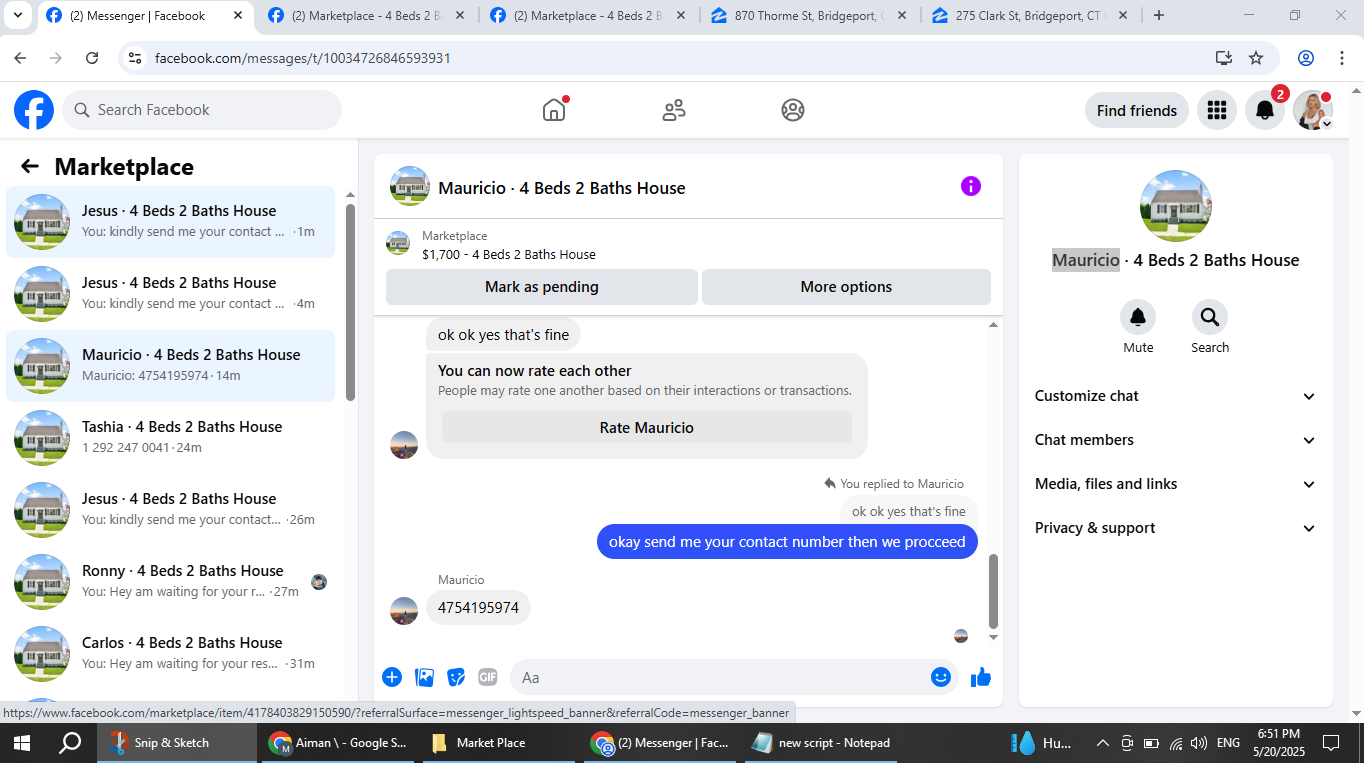Click the More options button
1364x763 pixels.
click(x=846, y=287)
